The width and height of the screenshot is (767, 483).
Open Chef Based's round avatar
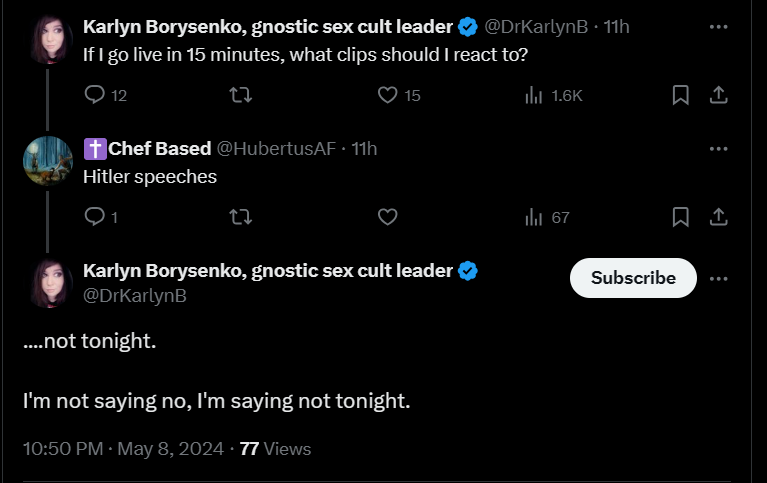point(48,161)
